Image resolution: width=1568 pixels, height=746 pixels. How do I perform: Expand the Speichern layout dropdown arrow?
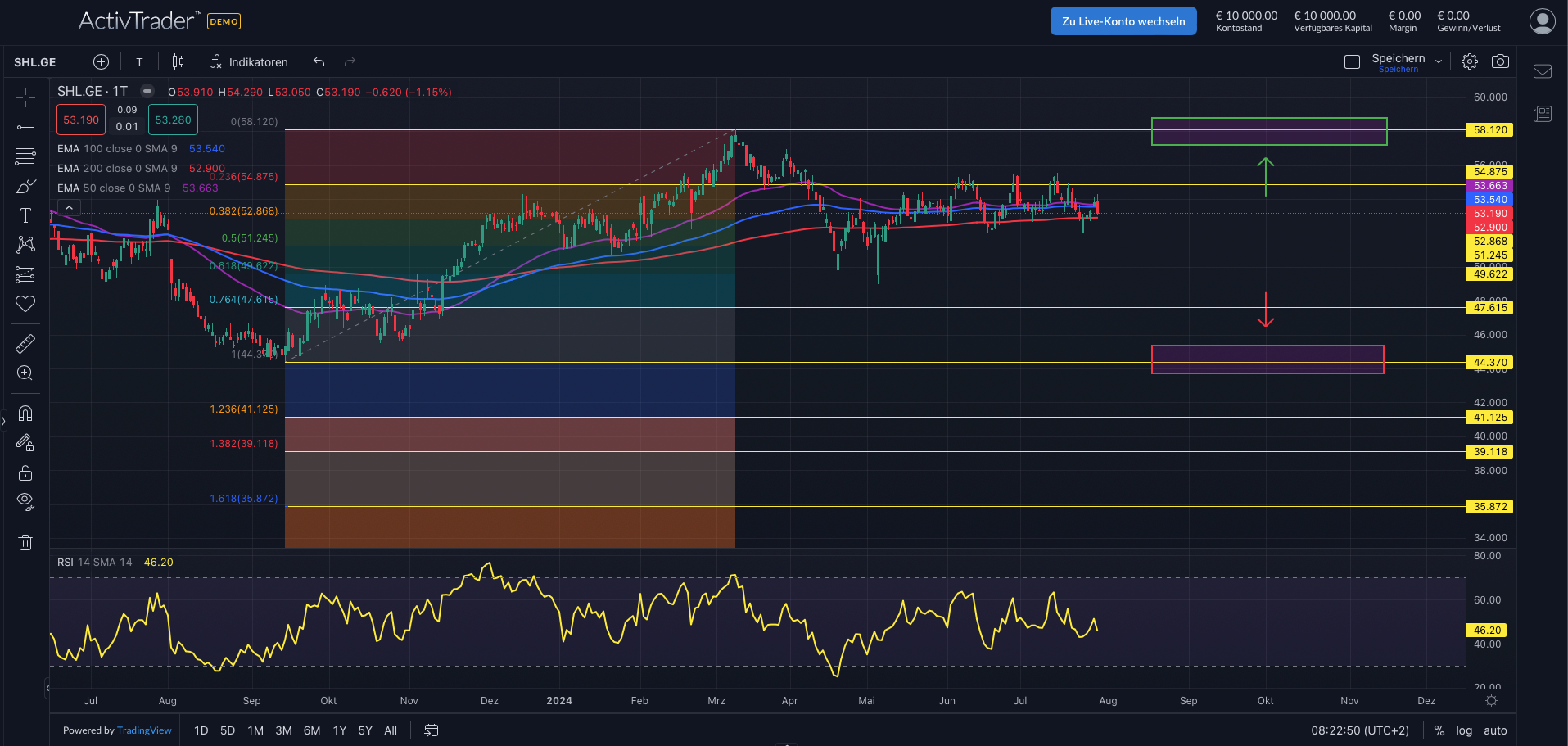[x=1439, y=61]
